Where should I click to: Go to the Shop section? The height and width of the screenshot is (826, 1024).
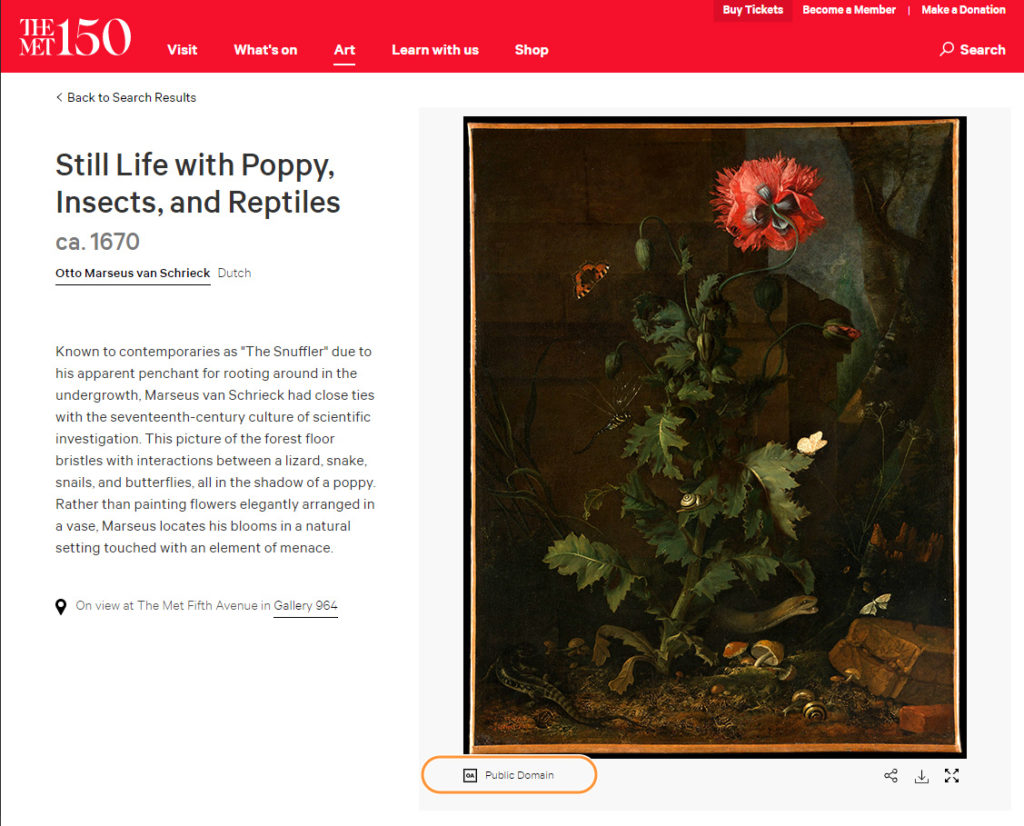[532, 50]
